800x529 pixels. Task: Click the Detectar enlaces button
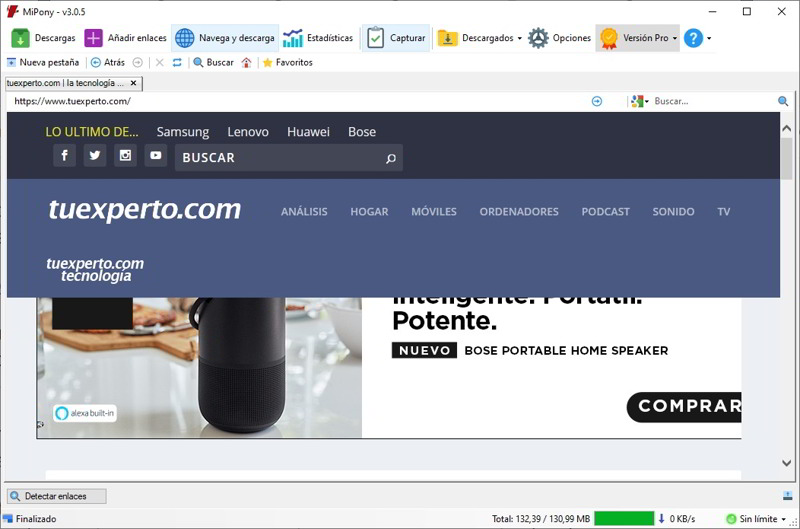[55, 496]
